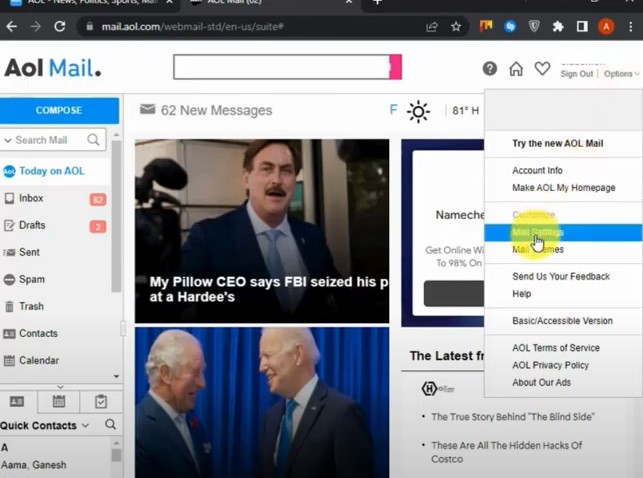Open calendar icon in bottom panel
Viewport: 643px width, 478px height.
(x=59, y=401)
